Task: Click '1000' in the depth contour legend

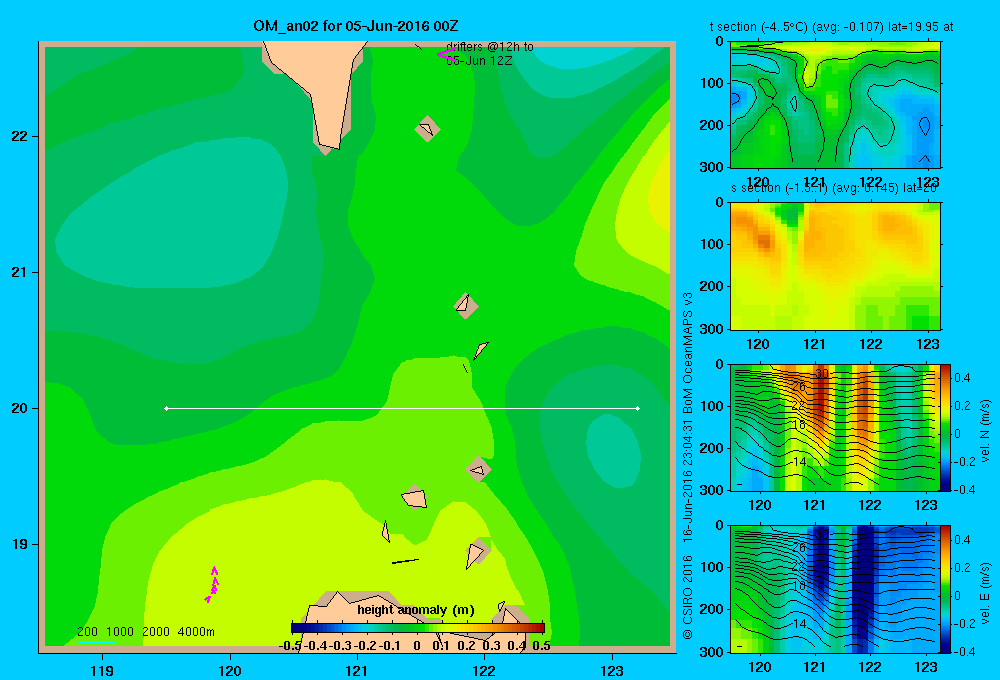Action: tap(120, 632)
